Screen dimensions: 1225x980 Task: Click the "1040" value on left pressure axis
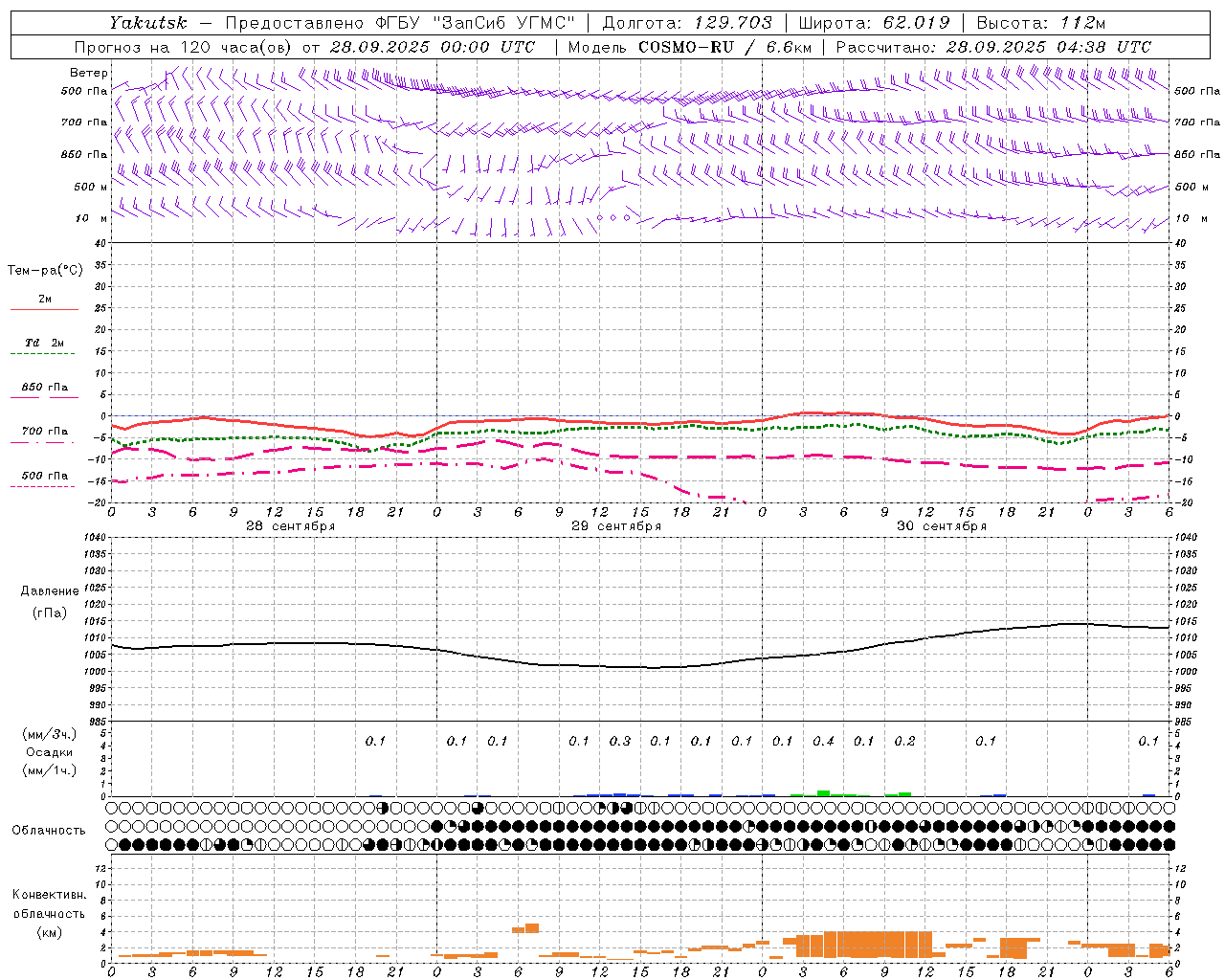tap(95, 537)
